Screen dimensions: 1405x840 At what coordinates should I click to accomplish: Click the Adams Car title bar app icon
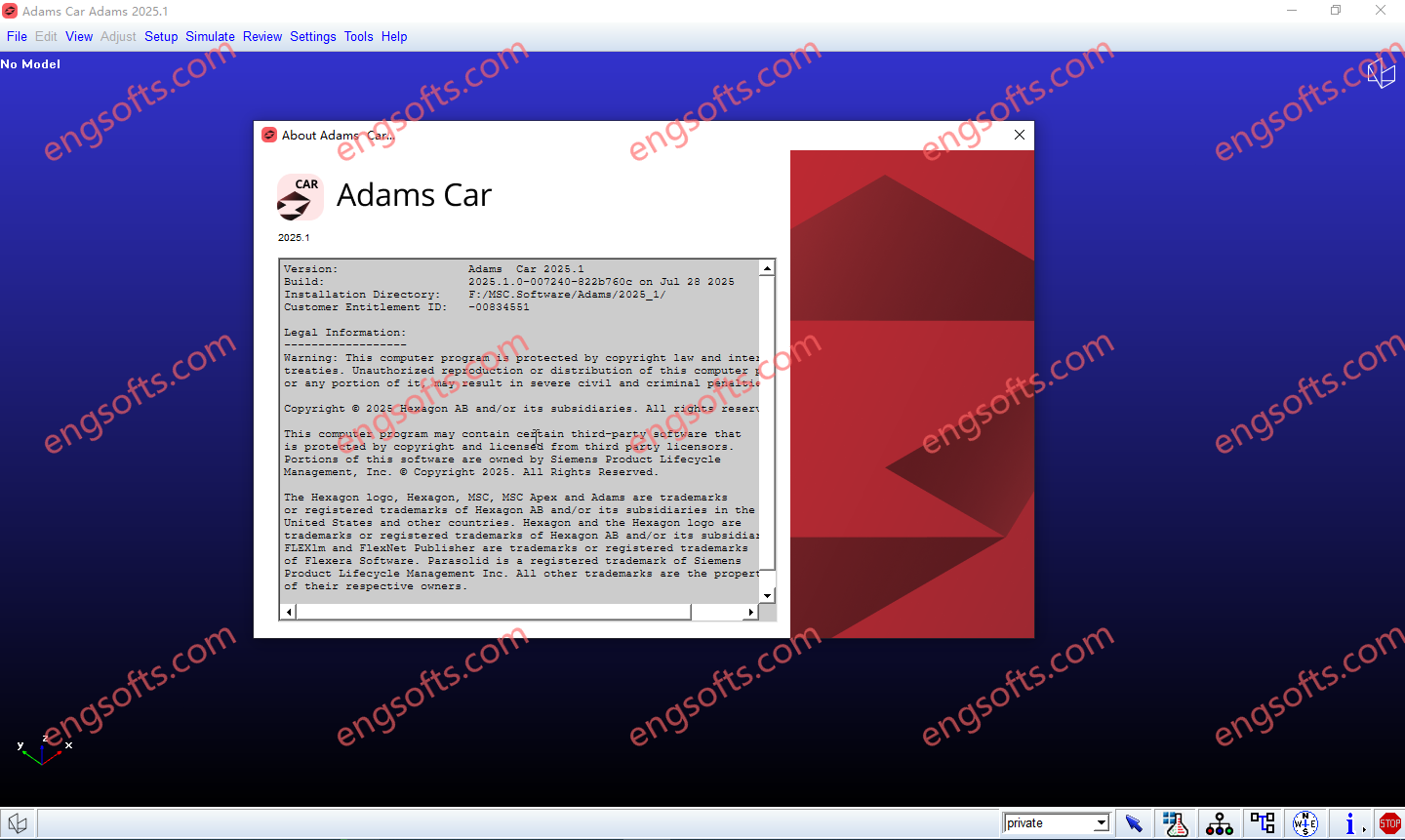point(10,11)
